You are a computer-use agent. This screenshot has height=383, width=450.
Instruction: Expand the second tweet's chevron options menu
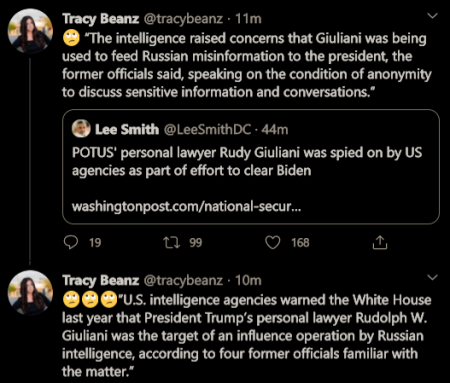tap(432, 277)
